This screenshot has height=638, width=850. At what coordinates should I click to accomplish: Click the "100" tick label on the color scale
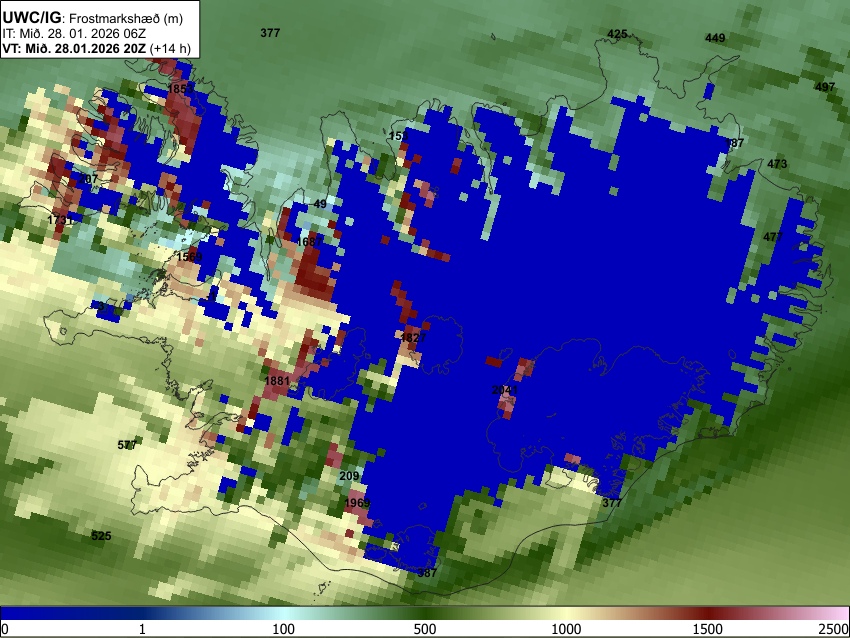[284, 629]
